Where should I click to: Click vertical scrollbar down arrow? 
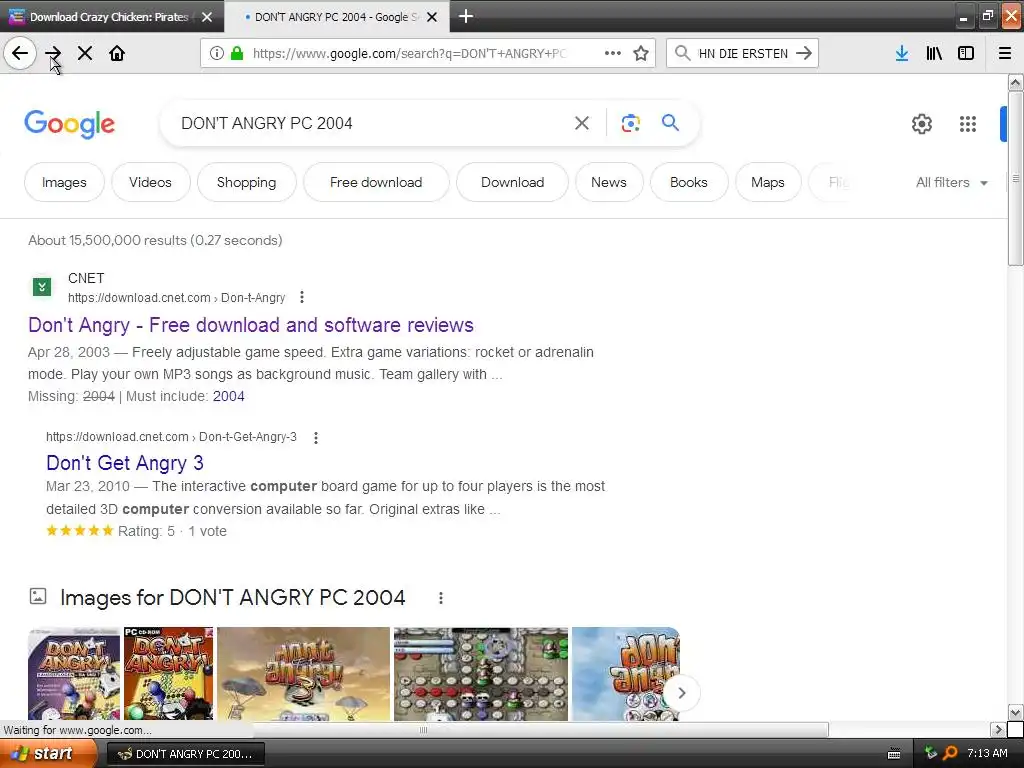(x=1015, y=712)
